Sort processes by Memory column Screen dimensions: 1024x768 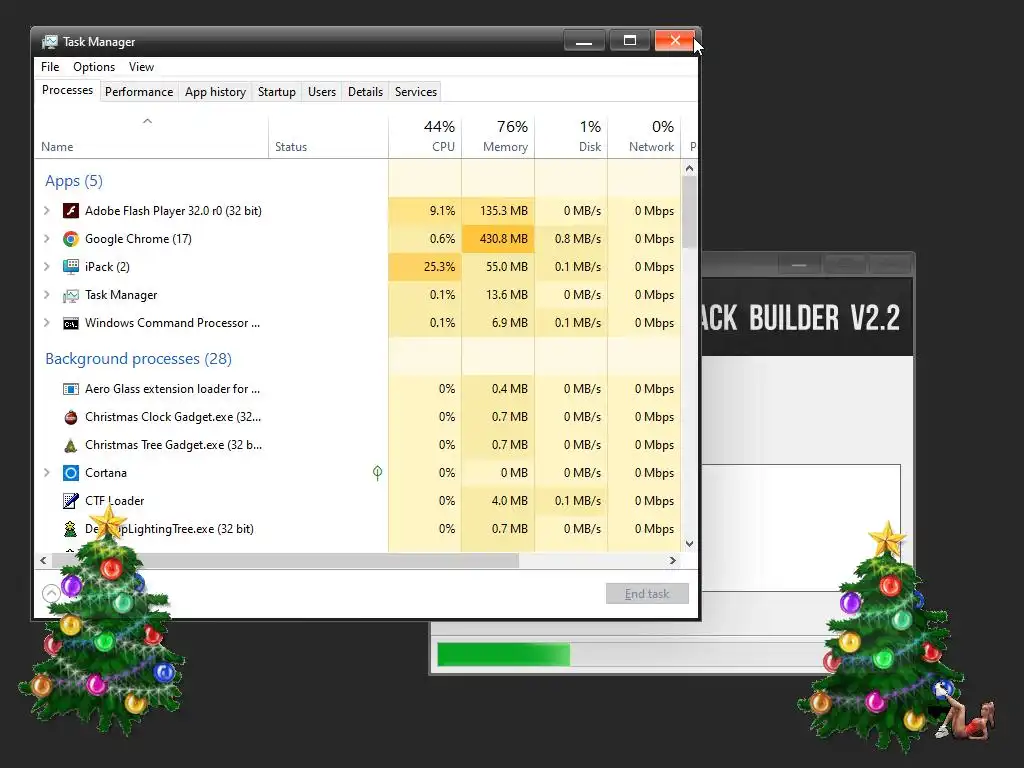498,137
